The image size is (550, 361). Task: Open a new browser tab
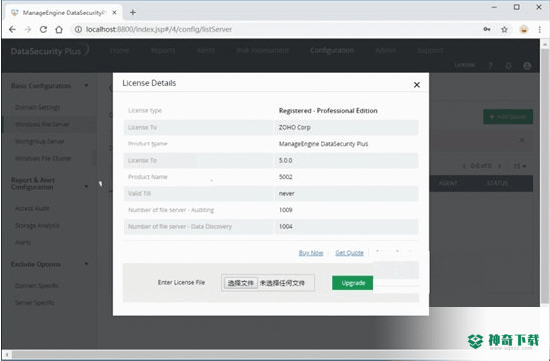(133, 13)
